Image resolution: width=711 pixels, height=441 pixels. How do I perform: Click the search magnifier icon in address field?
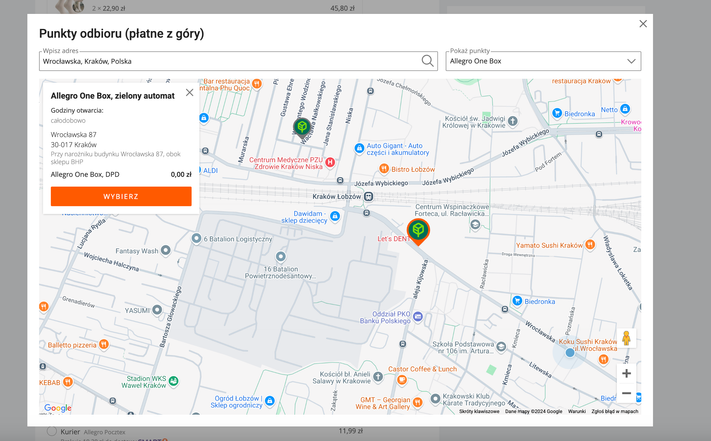[x=427, y=61]
